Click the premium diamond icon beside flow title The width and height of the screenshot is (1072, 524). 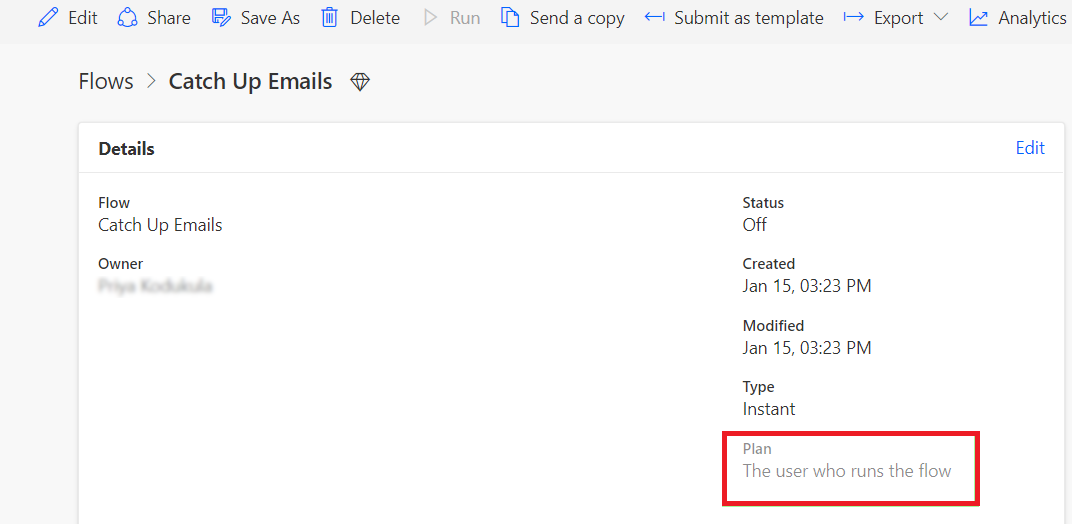[360, 83]
